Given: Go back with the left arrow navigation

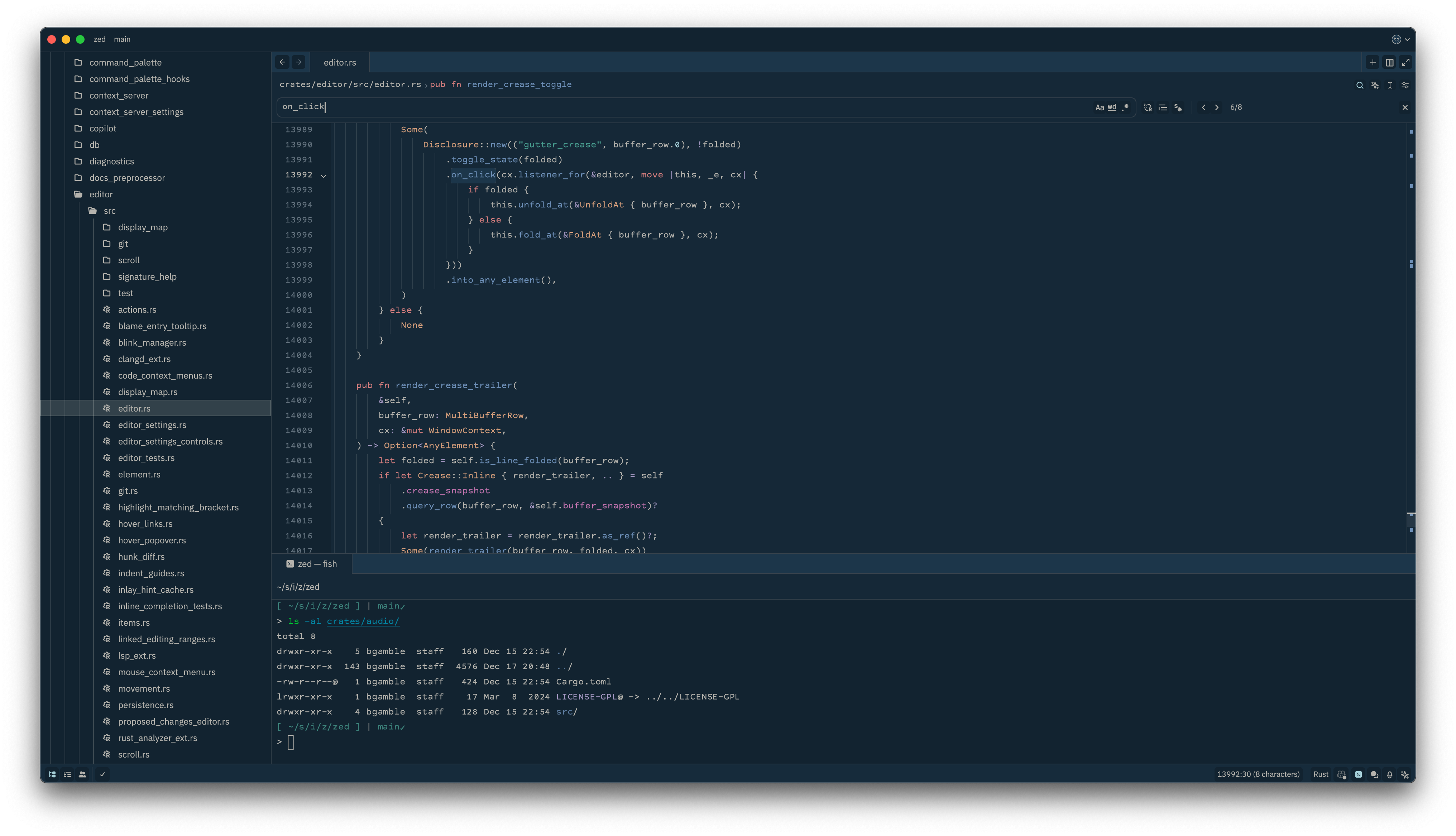Looking at the screenshot, I should tap(282, 62).
